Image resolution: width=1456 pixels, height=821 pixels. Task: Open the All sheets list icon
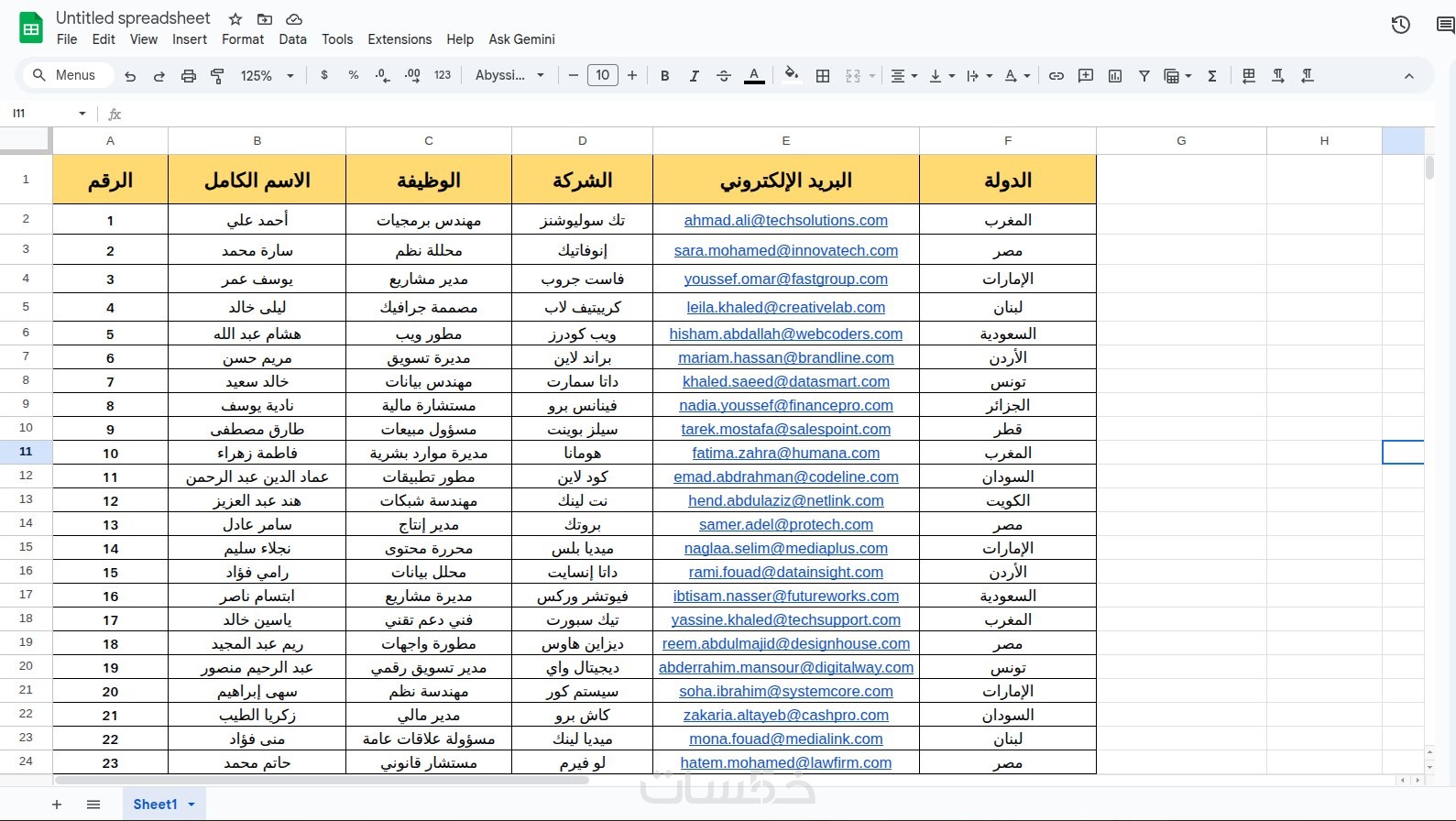pos(93,805)
